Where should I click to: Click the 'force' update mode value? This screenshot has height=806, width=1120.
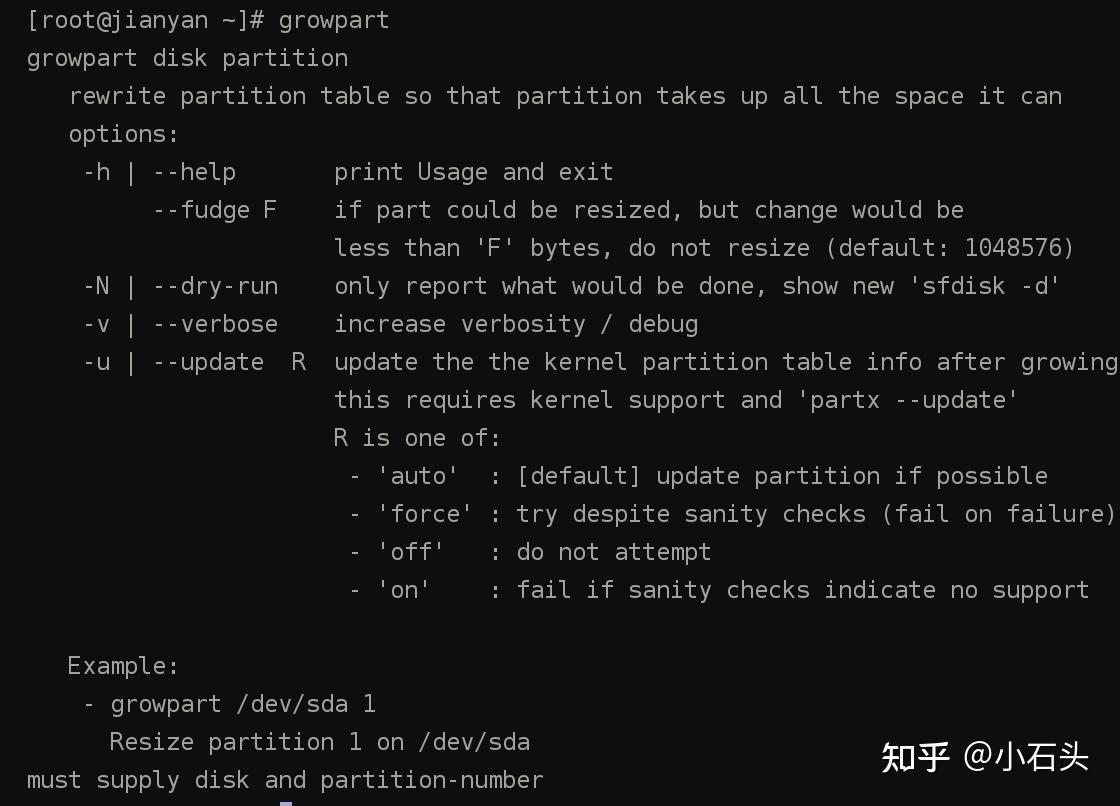[x=424, y=514]
